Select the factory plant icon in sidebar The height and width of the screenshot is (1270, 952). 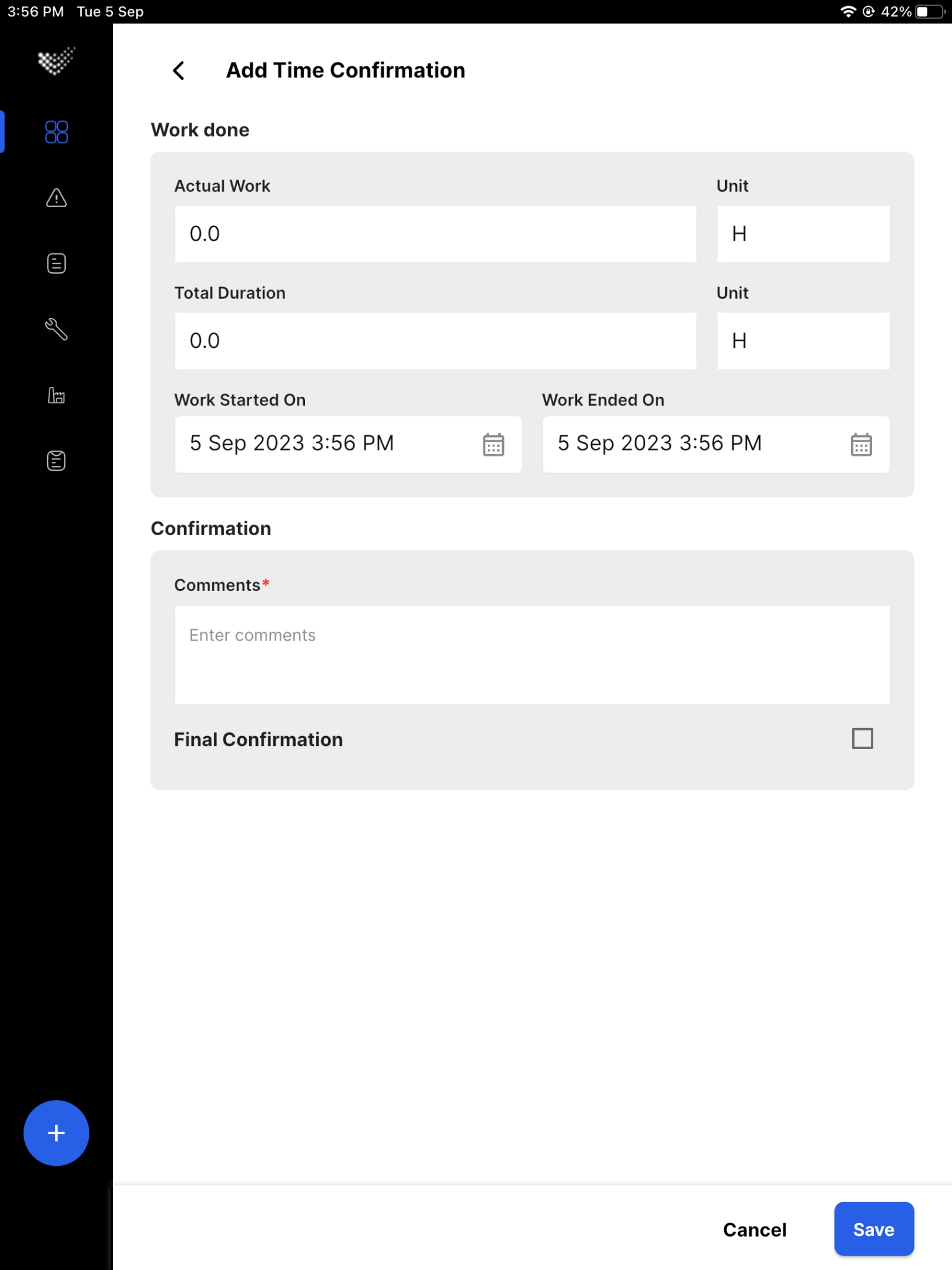pos(56,395)
